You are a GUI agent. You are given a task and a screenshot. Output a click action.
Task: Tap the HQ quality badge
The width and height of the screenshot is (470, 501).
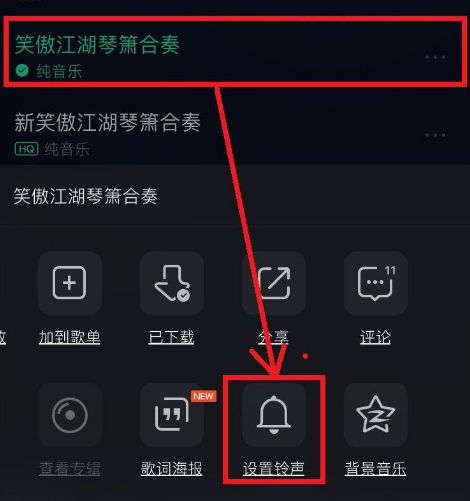[27, 149]
